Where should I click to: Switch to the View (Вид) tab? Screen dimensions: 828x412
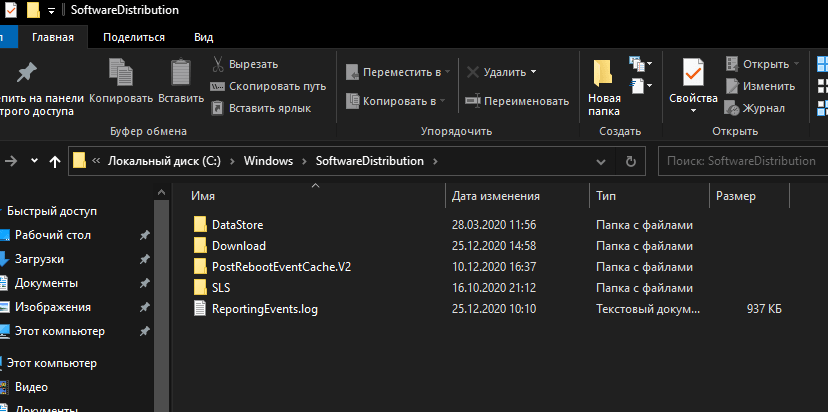[203, 37]
